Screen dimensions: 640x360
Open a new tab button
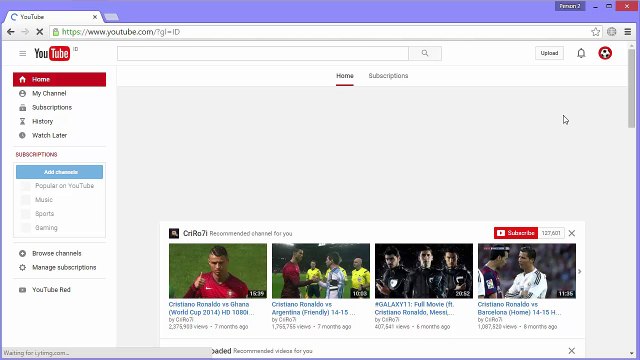point(111,17)
